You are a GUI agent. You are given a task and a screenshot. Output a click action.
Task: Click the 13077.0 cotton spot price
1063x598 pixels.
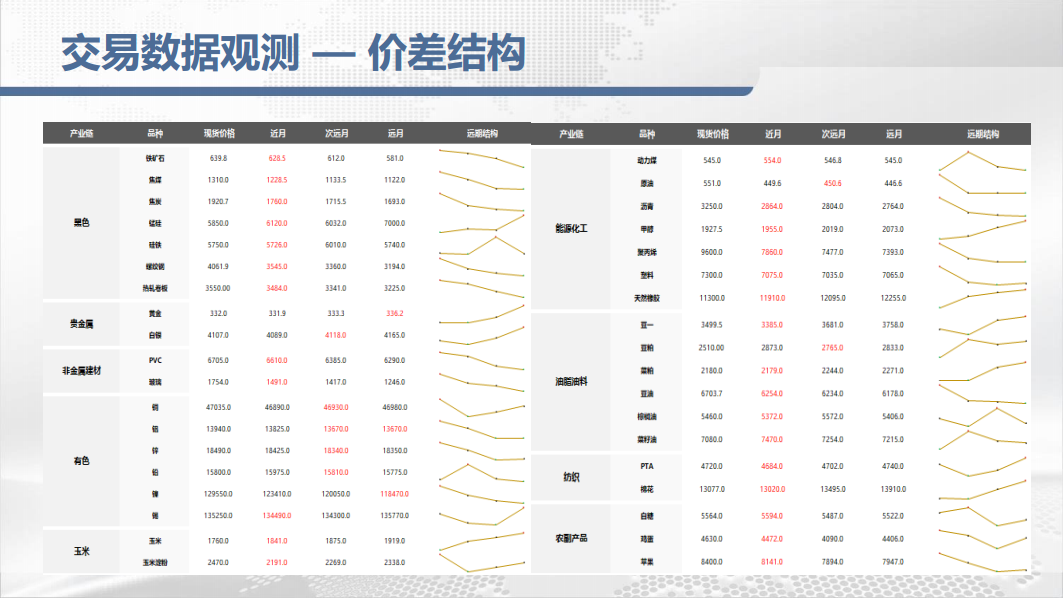point(712,489)
